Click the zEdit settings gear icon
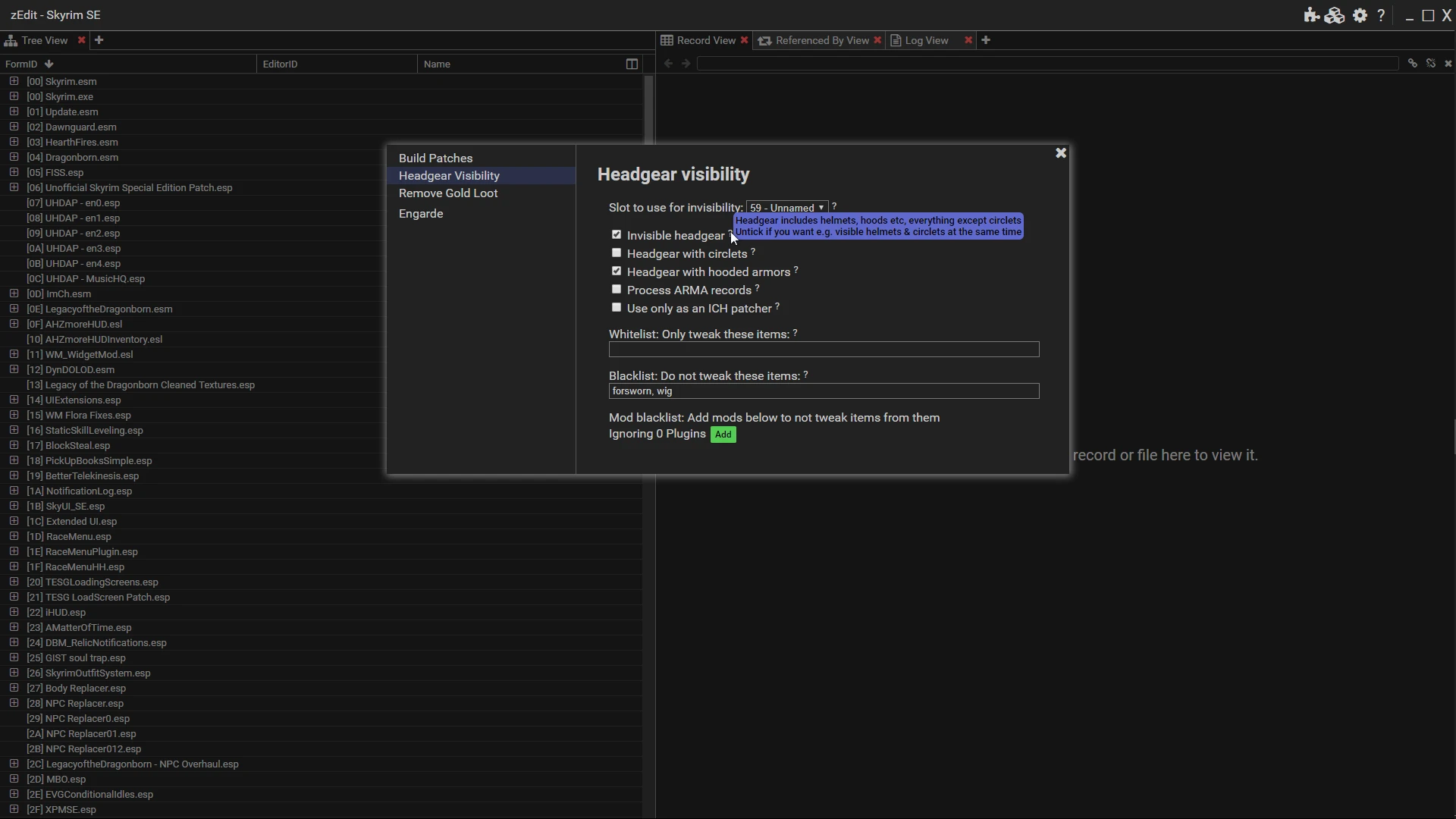Screen dimensions: 1456x819 (1360, 15)
